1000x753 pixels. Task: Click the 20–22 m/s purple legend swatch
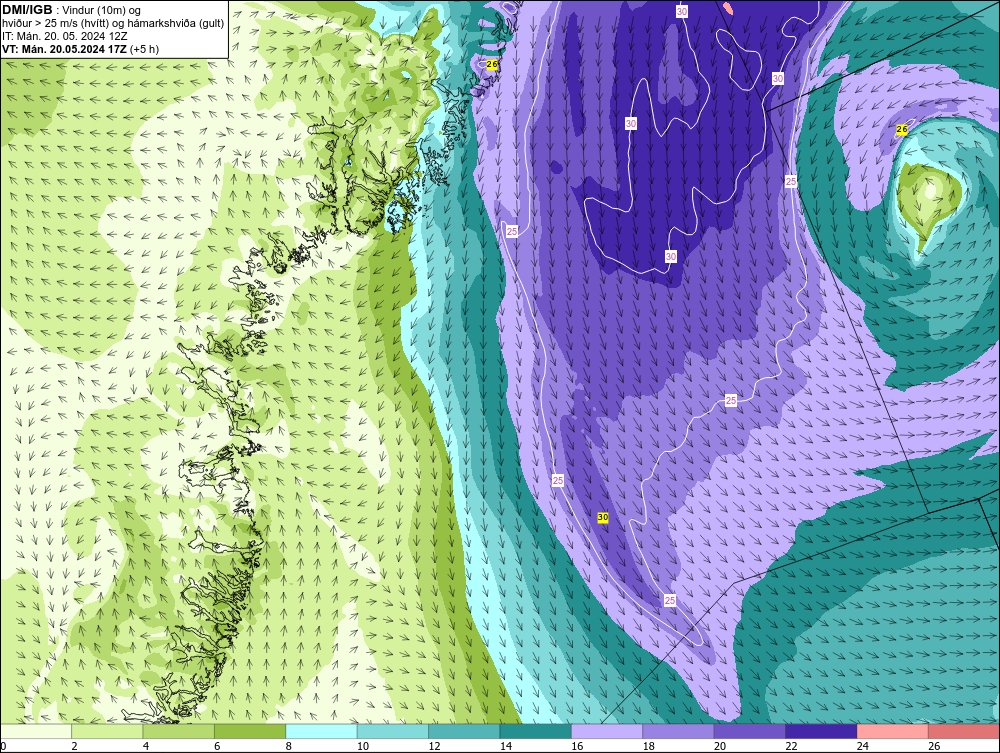click(750, 731)
